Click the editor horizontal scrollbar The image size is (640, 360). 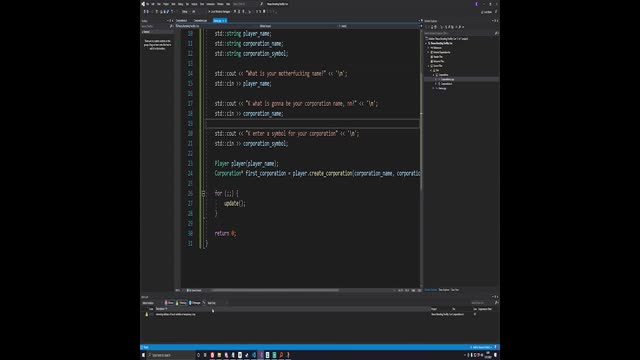click(276, 290)
